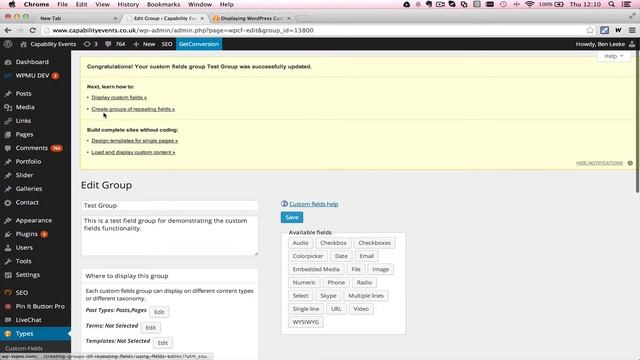This screenshot has width=640, height=360.
Task: Add an Embedded Media field
Action: point(316,269)
